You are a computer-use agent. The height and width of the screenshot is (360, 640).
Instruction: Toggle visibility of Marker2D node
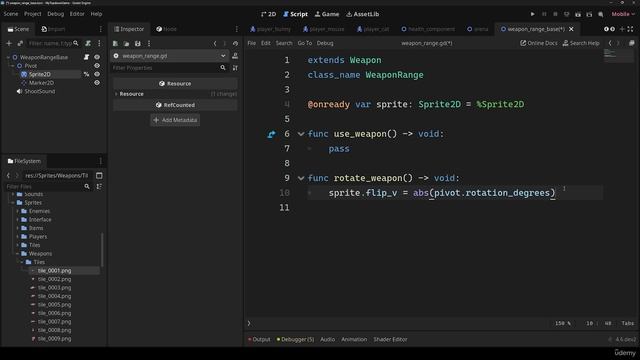coord(97,83)
